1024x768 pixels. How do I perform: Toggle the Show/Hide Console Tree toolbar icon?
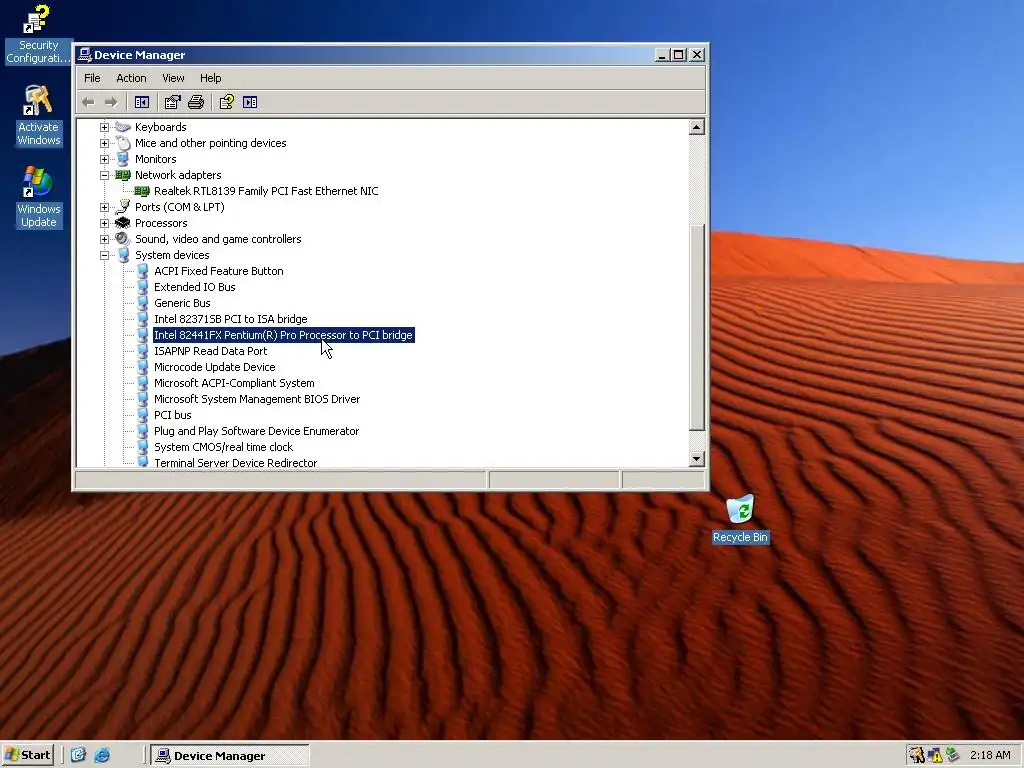tap(142, 102)
